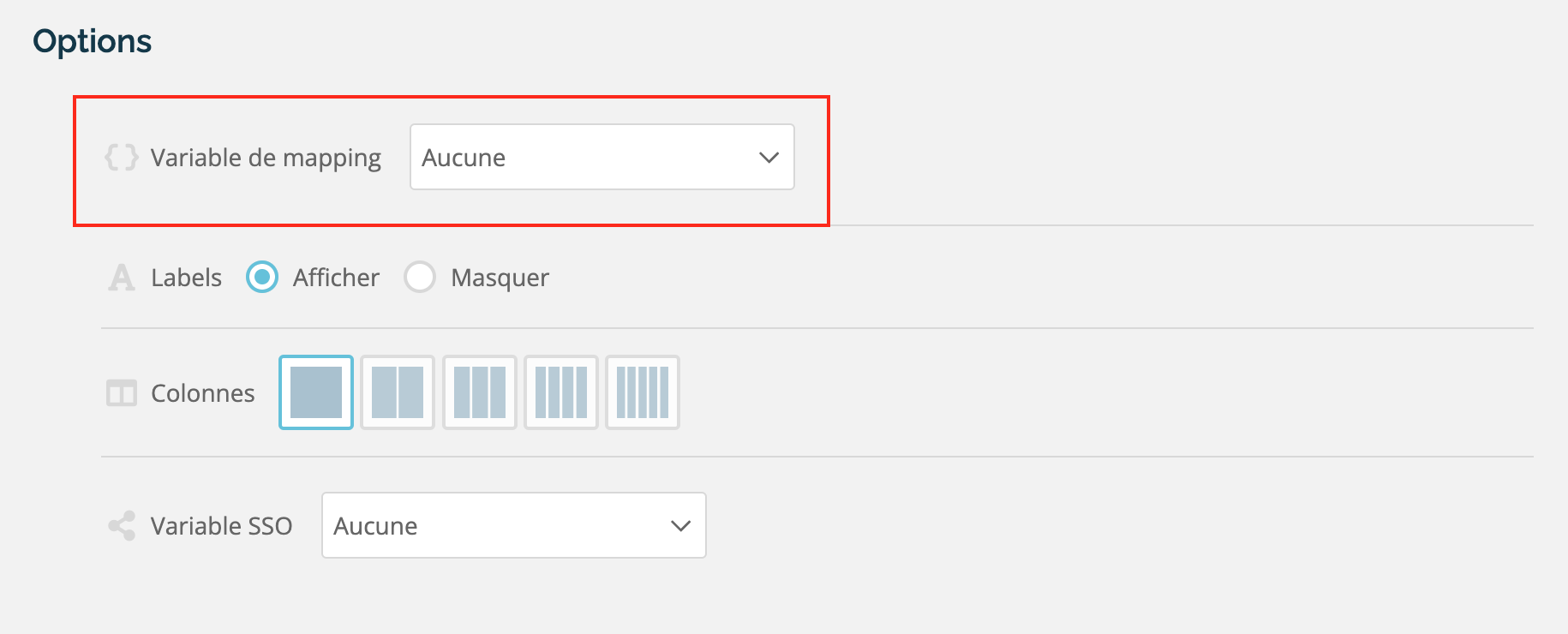Image resolution: width=1568 pixels, height=634 pixels.
Task: Apply the five column layout
Action: (643, 392)
